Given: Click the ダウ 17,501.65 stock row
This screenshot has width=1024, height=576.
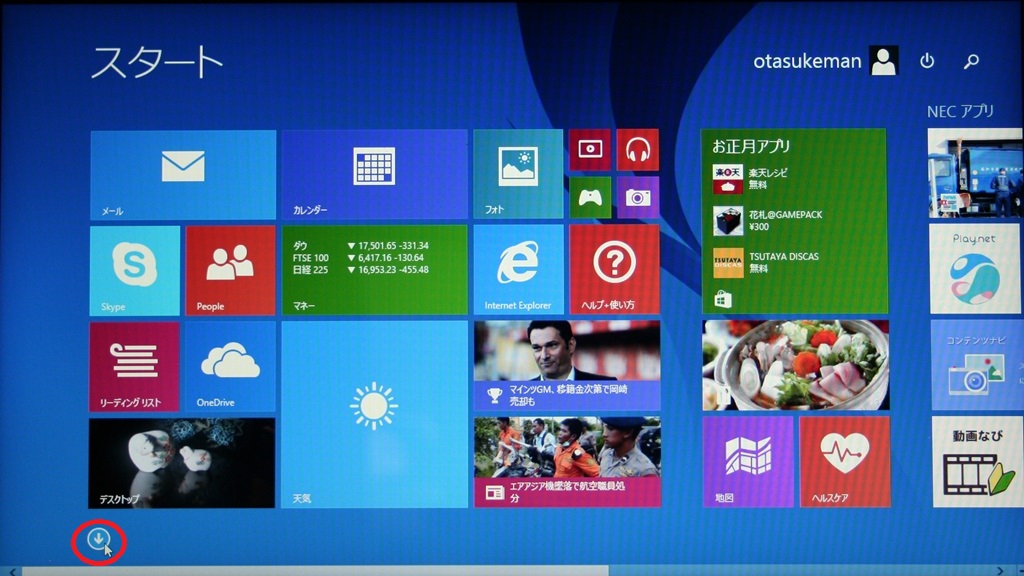Looking at the screenshot, I should [360, 246].
